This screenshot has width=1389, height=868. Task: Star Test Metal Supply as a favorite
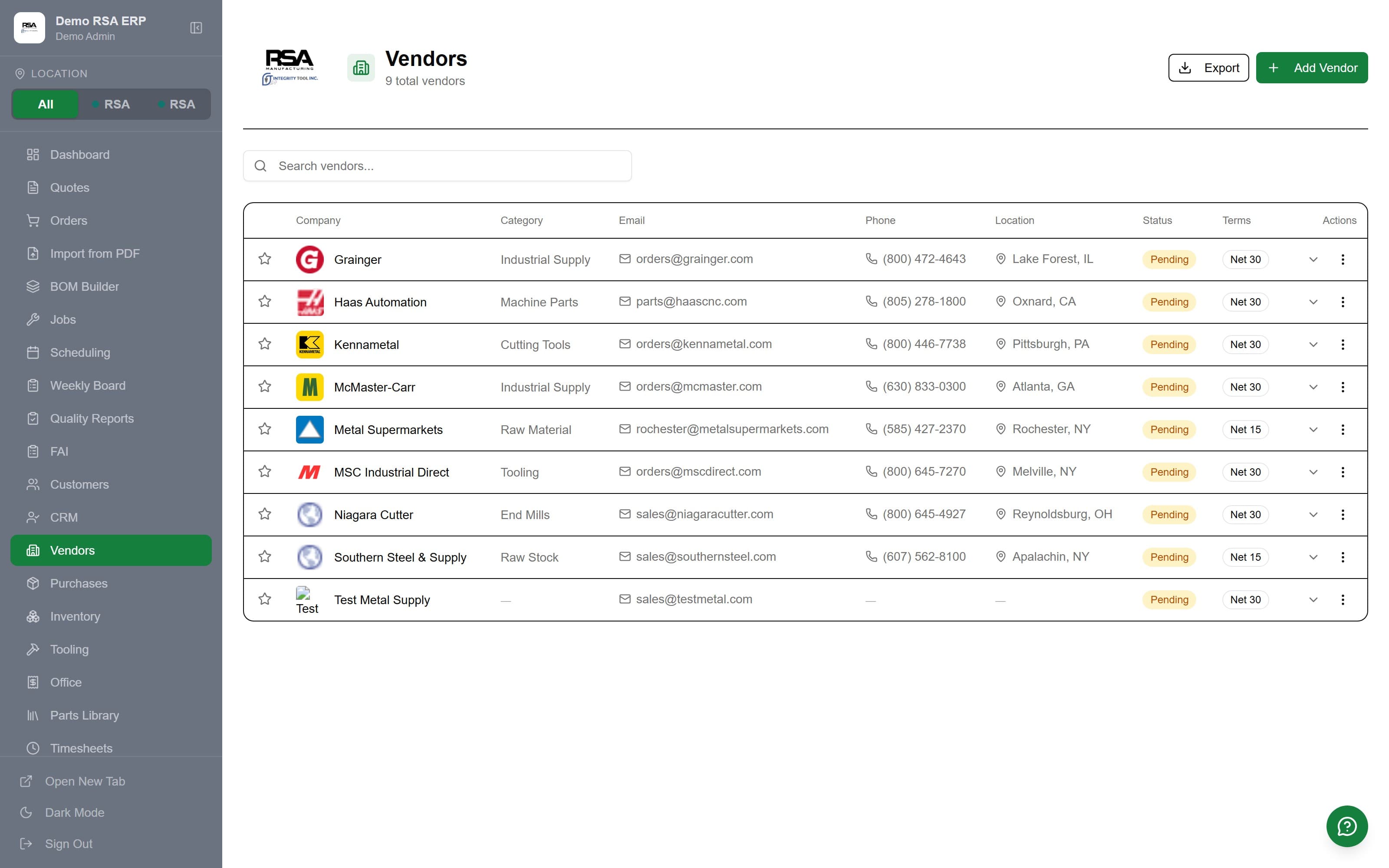(265, 599)
